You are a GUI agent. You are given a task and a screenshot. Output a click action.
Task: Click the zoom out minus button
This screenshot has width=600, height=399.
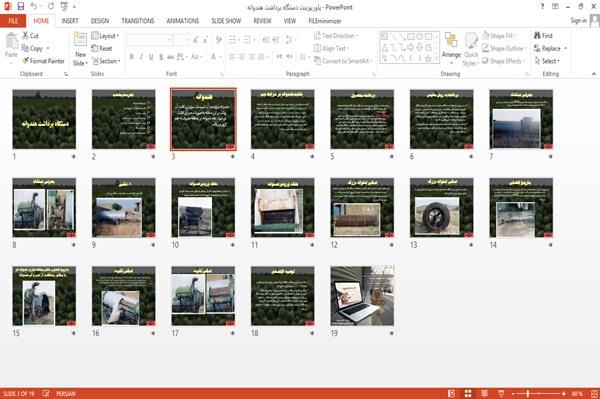[514, 393]
